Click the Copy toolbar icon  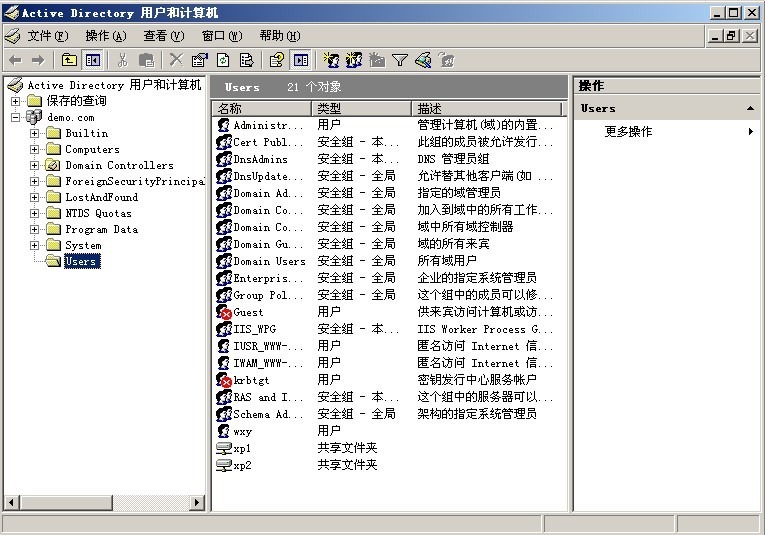point(146,60)
